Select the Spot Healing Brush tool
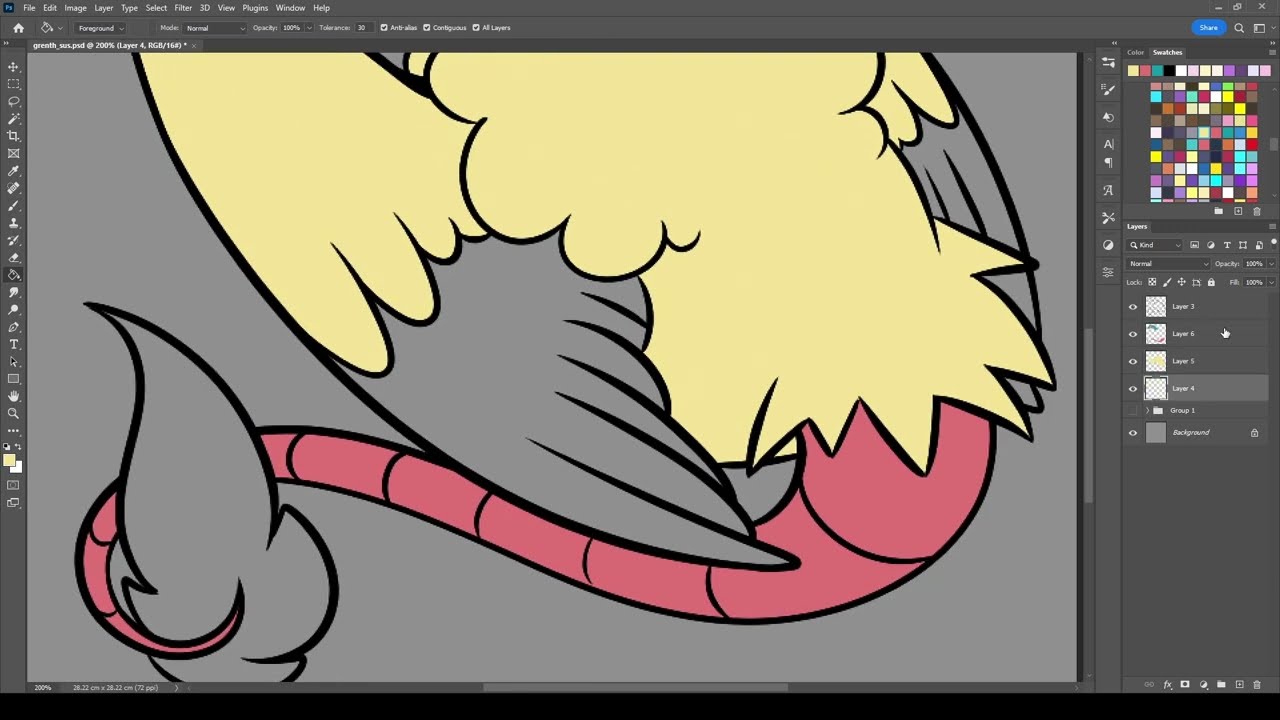The image size is (1280, 720). click(x=14, y=188)
